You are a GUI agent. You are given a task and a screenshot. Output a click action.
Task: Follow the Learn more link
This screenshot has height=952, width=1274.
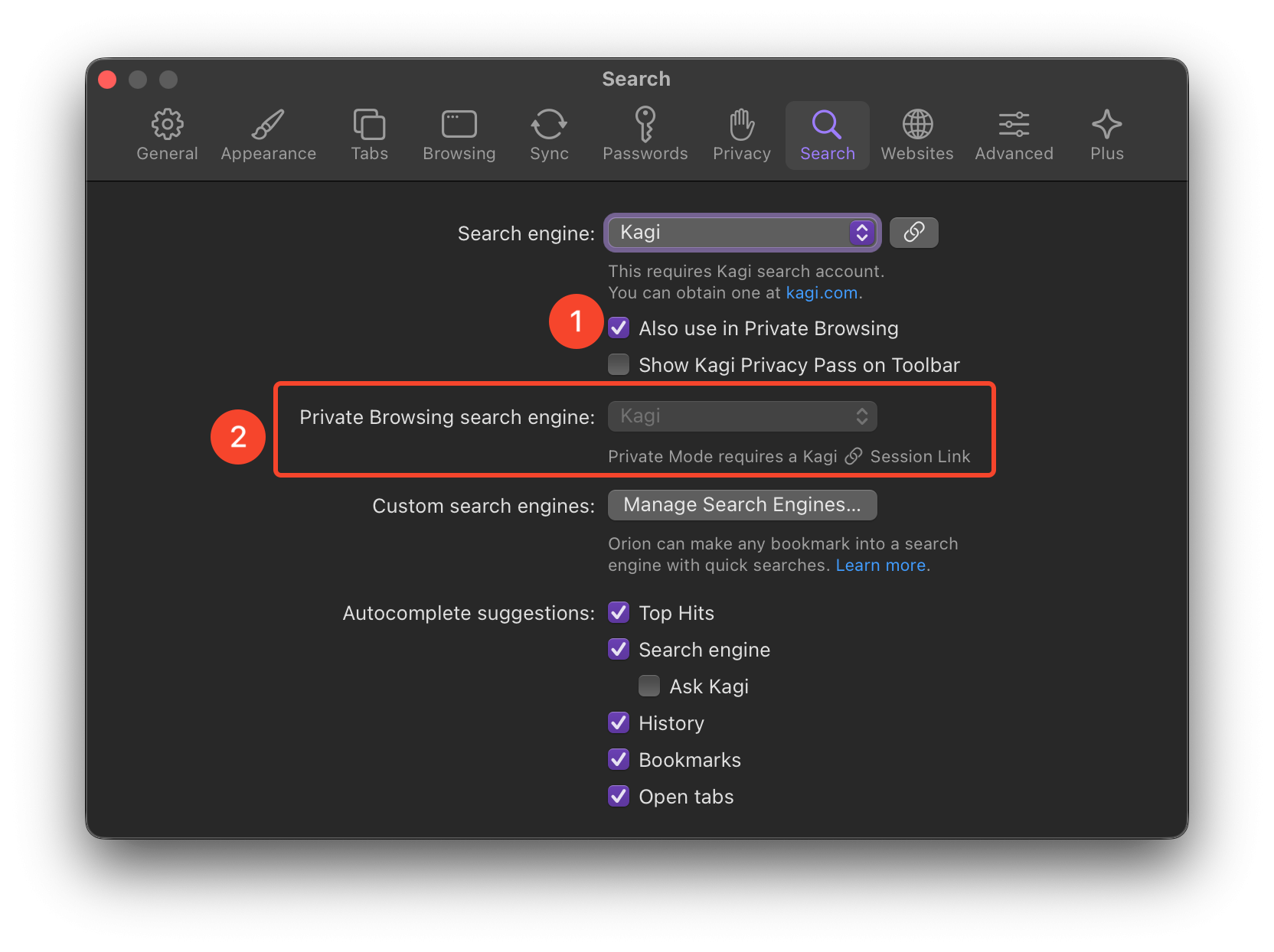tap(880, 566)
